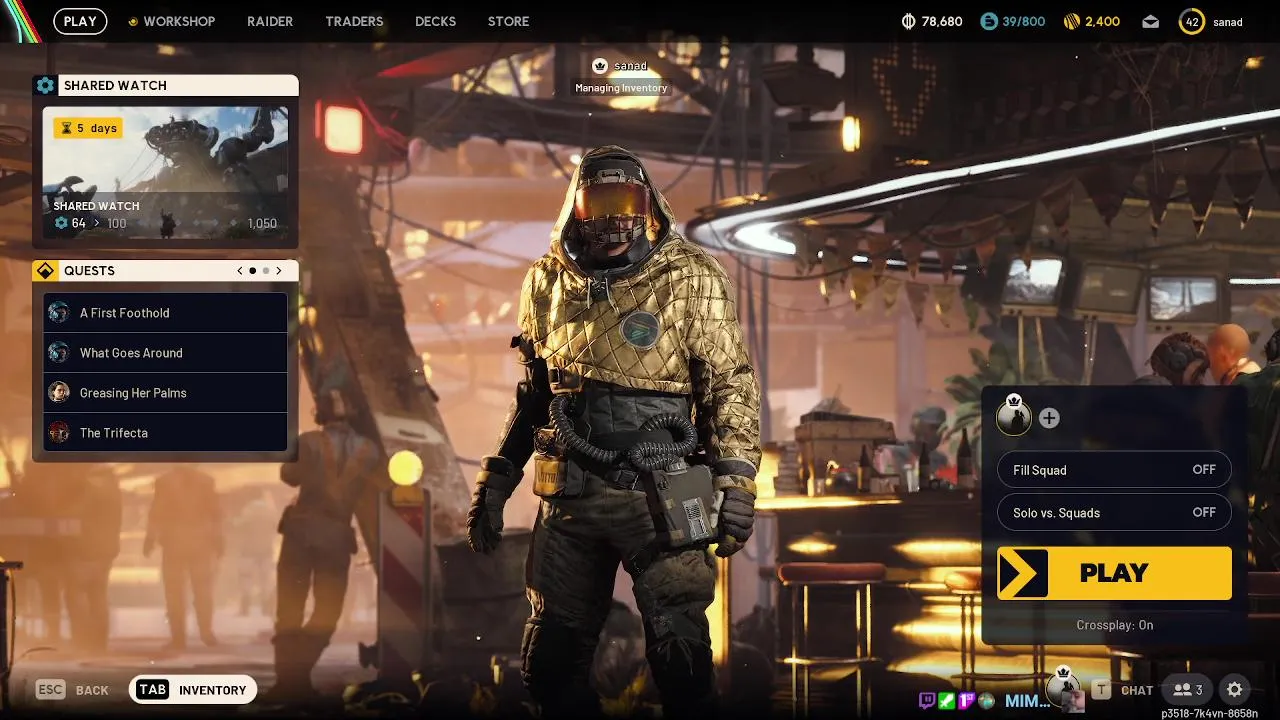
Task: Start matchmaking with the yellow Play button
Action: coord(1114,573)
